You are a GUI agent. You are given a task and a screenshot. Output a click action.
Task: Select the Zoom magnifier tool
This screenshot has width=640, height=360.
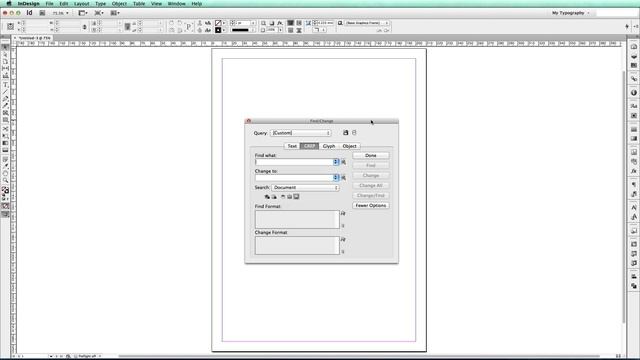(5, 180)
